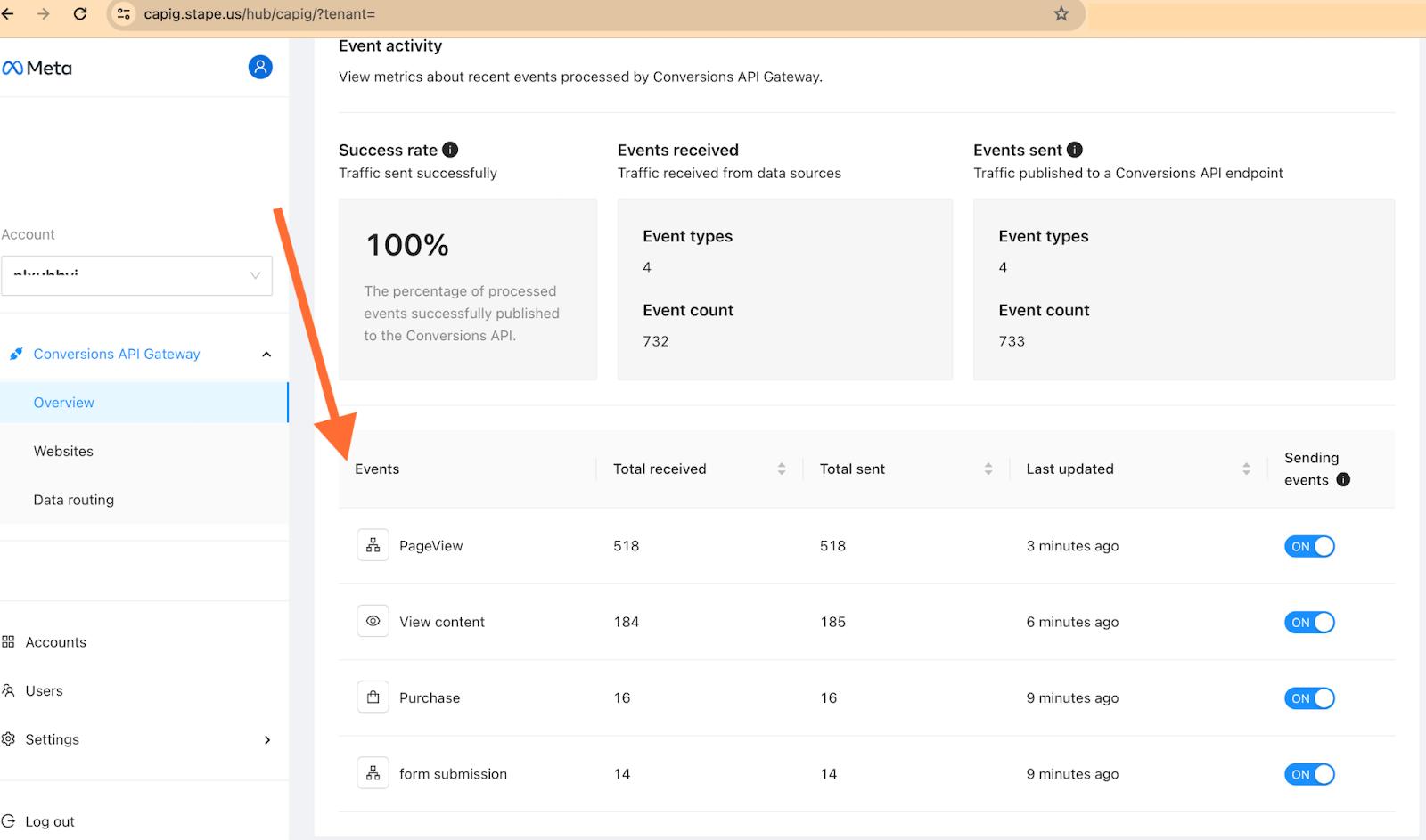Screen dimensions: 1426x840
Task: Click the Sending events info icon
Action: (x=1343, y=479)
